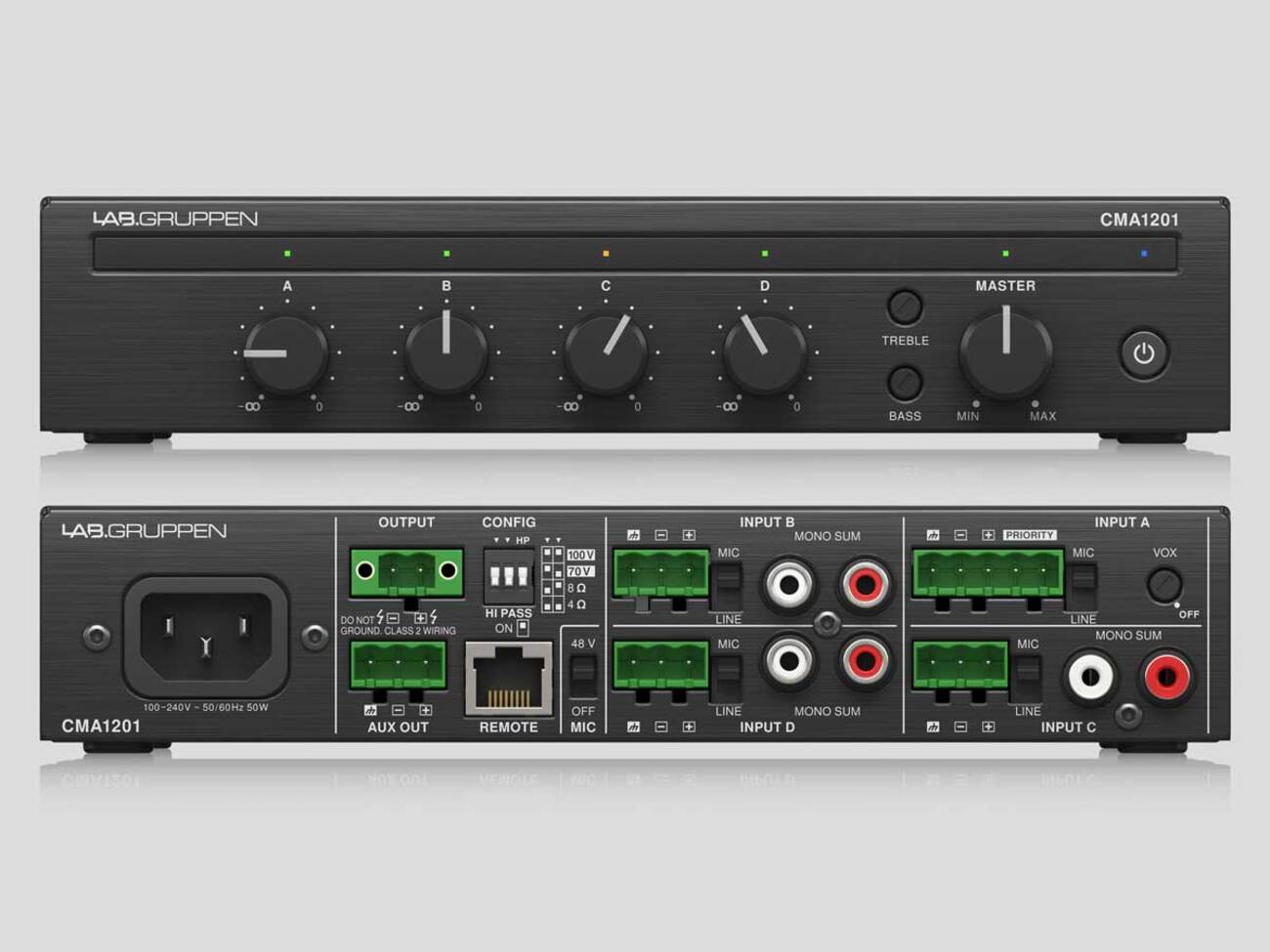Click the PRIORITY label near Input A

click(1030, 535)
